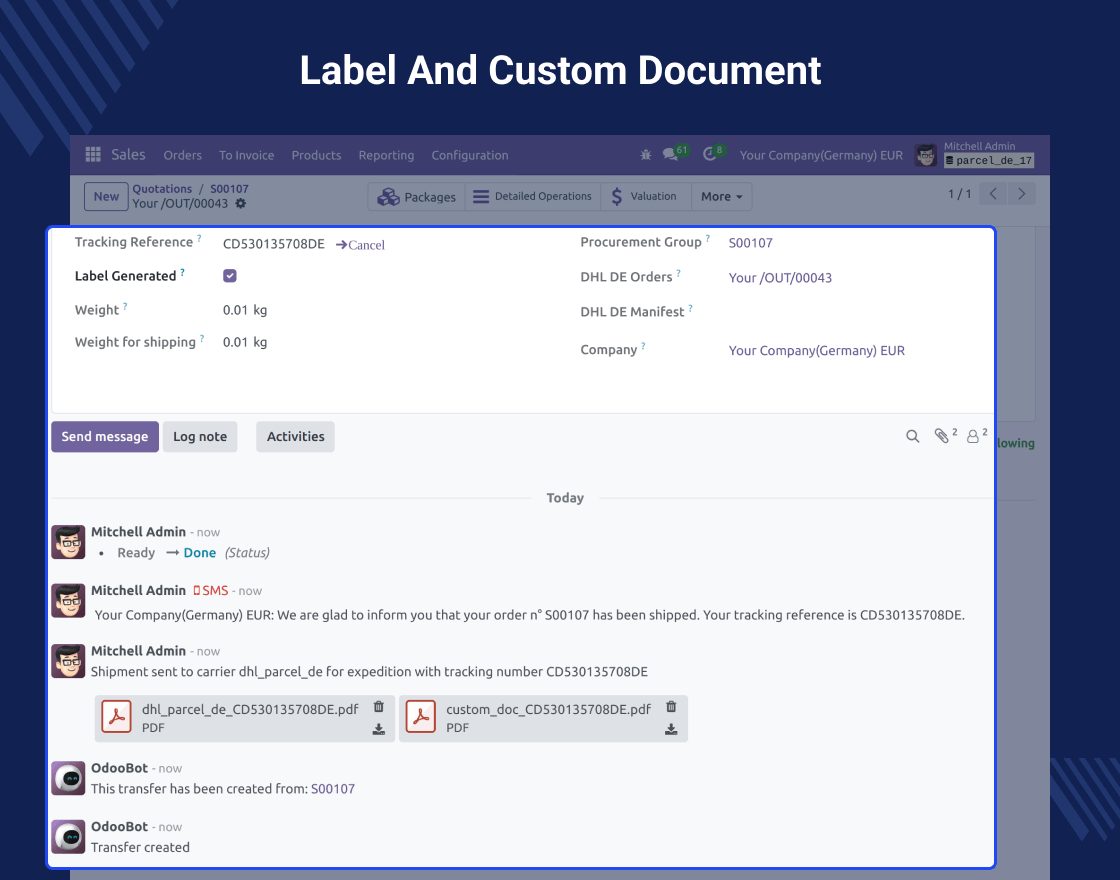Click the New button
The image size is (1120, 880).
tap(106, 196)
